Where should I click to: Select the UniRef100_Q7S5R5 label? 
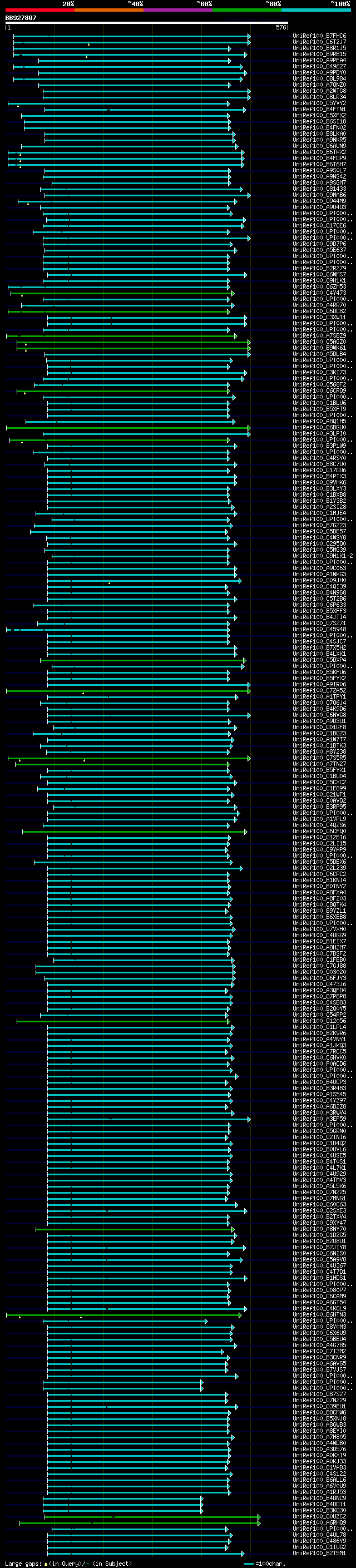pyautogui.click(x=319, y=758)
